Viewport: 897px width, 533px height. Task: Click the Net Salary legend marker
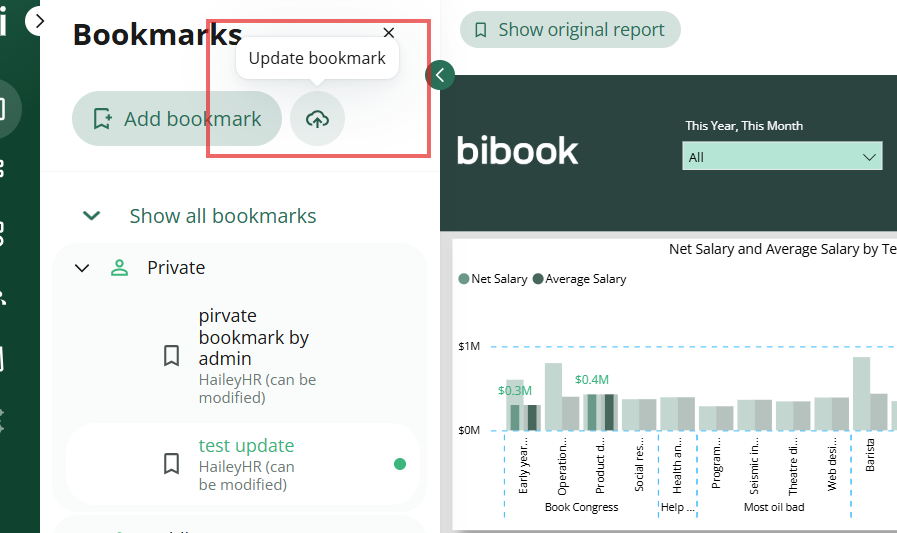pyautogui.click(x=464, y=279)
